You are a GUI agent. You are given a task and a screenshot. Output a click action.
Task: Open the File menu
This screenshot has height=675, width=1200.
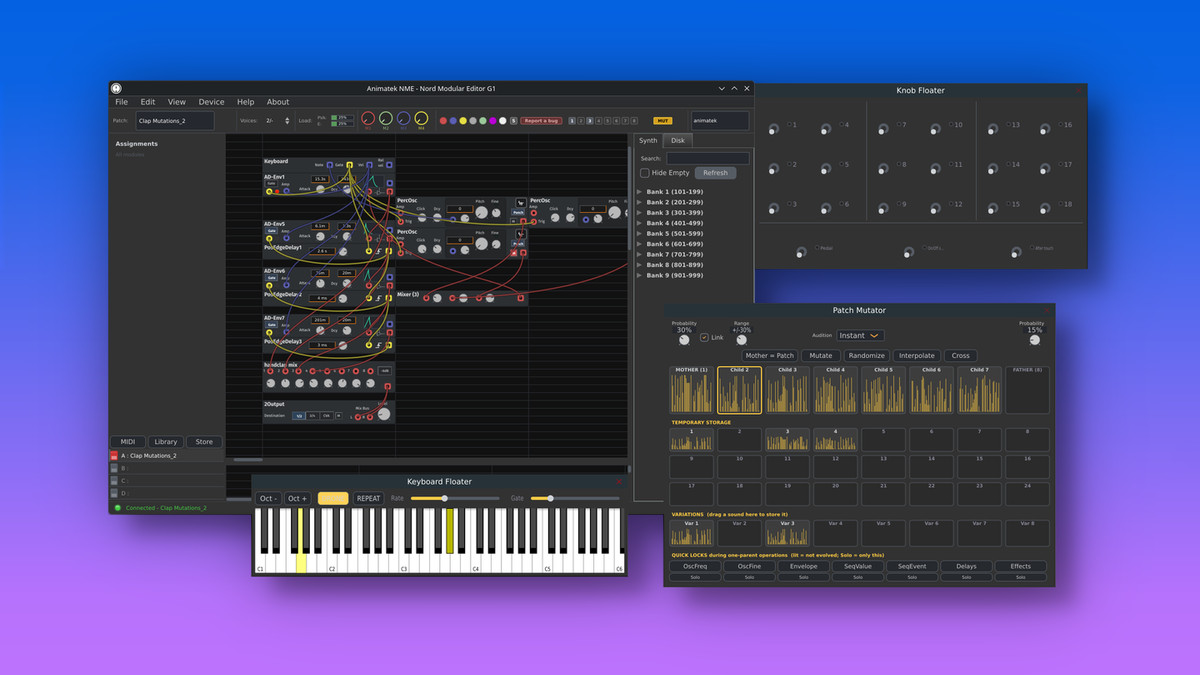click(x=121, y=102)
